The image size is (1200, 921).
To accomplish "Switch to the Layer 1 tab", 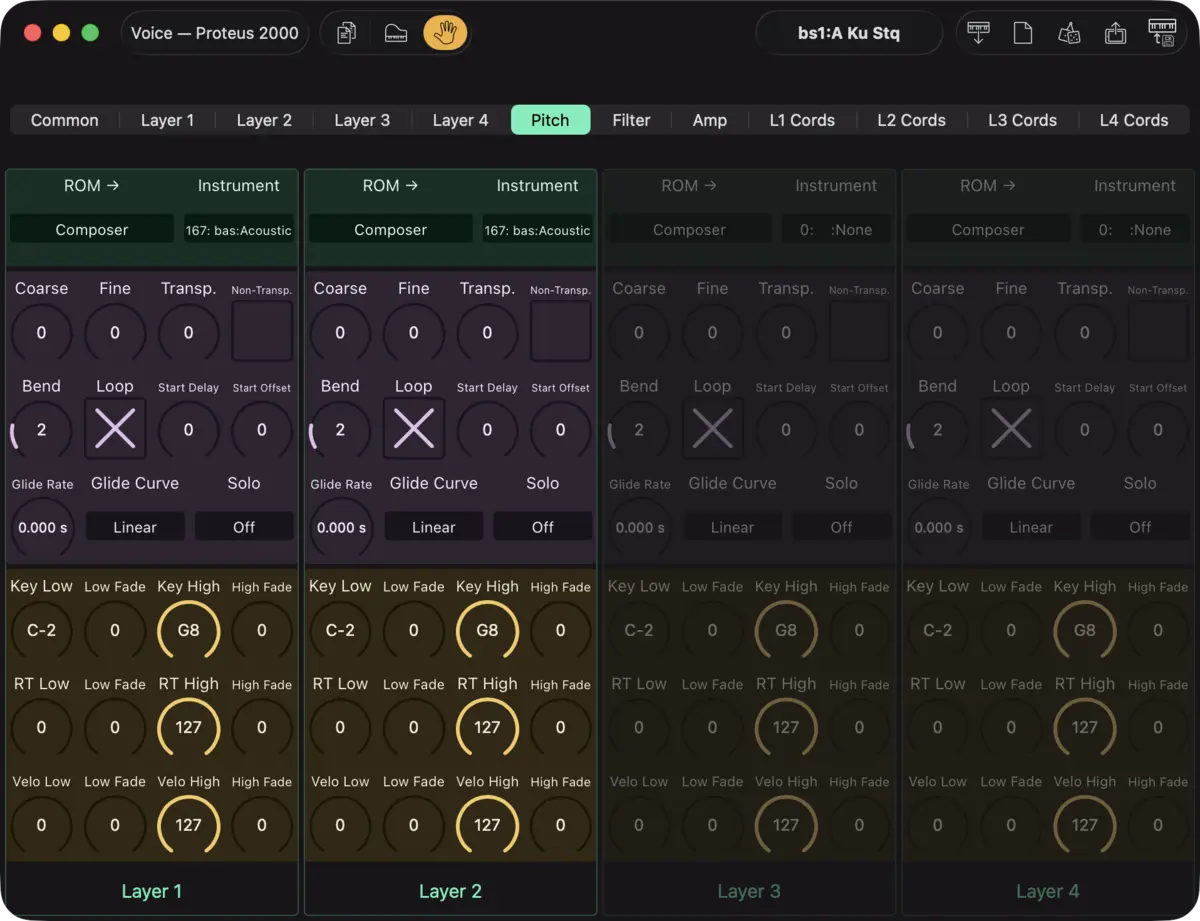I will [167, 120].
